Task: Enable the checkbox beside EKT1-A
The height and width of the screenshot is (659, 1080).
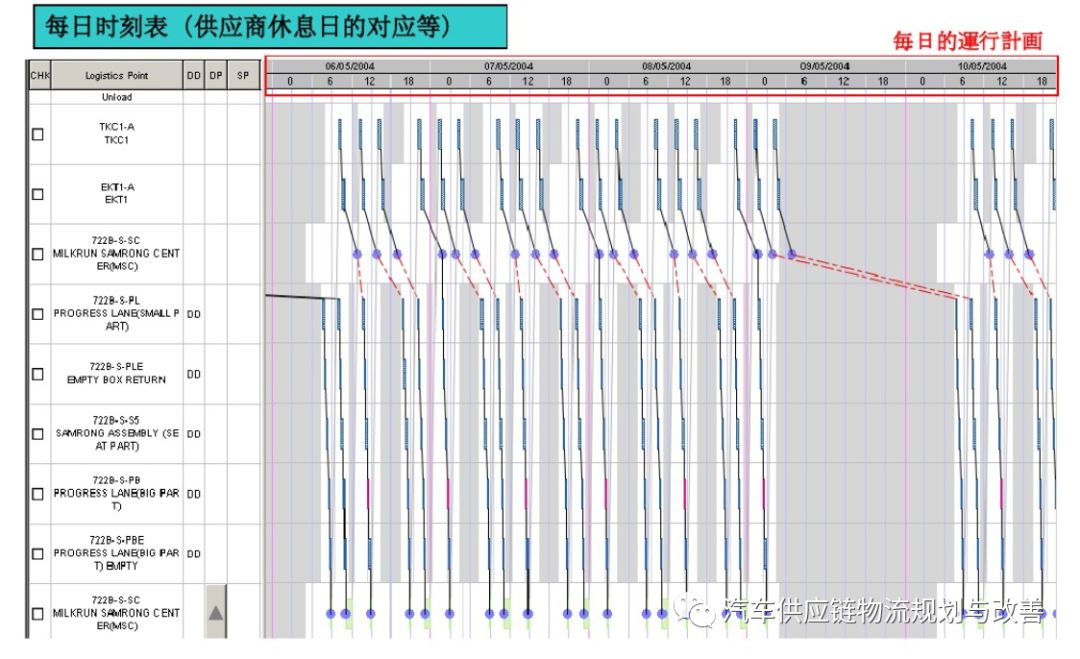Action: click(36, 191)
